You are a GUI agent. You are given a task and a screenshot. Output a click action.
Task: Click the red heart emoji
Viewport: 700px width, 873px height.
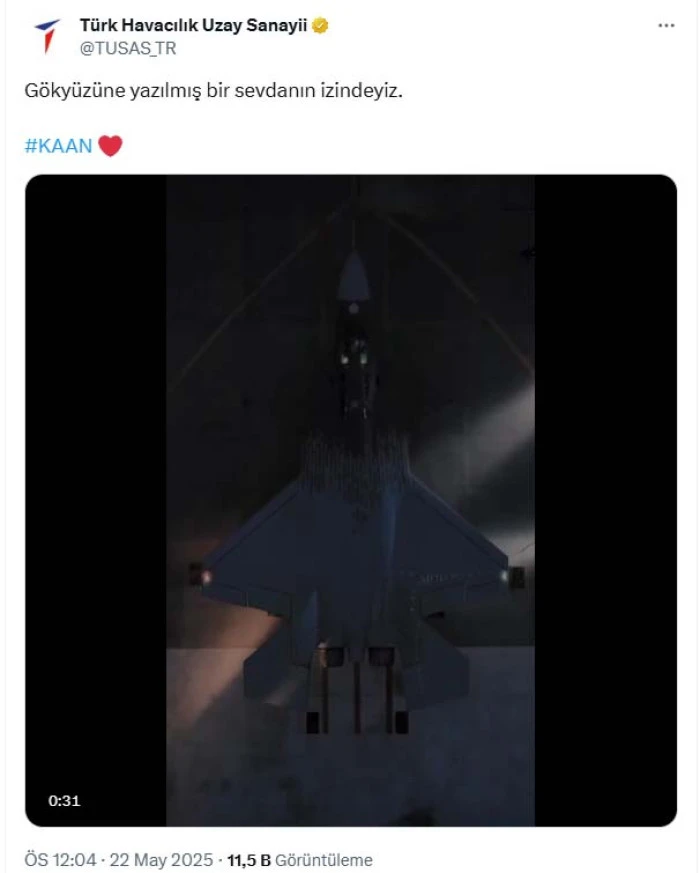coord(110,146)
